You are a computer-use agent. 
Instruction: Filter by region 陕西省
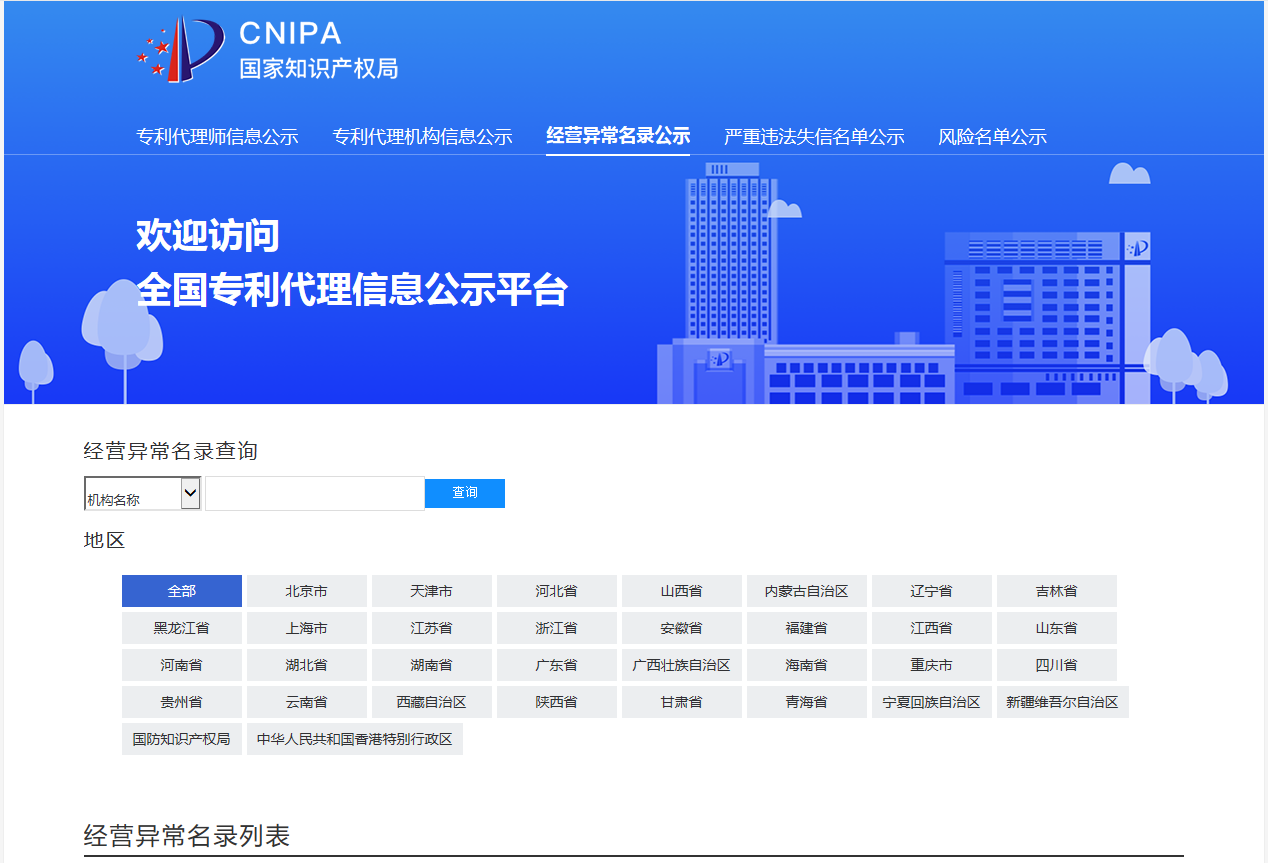point(557,702)
